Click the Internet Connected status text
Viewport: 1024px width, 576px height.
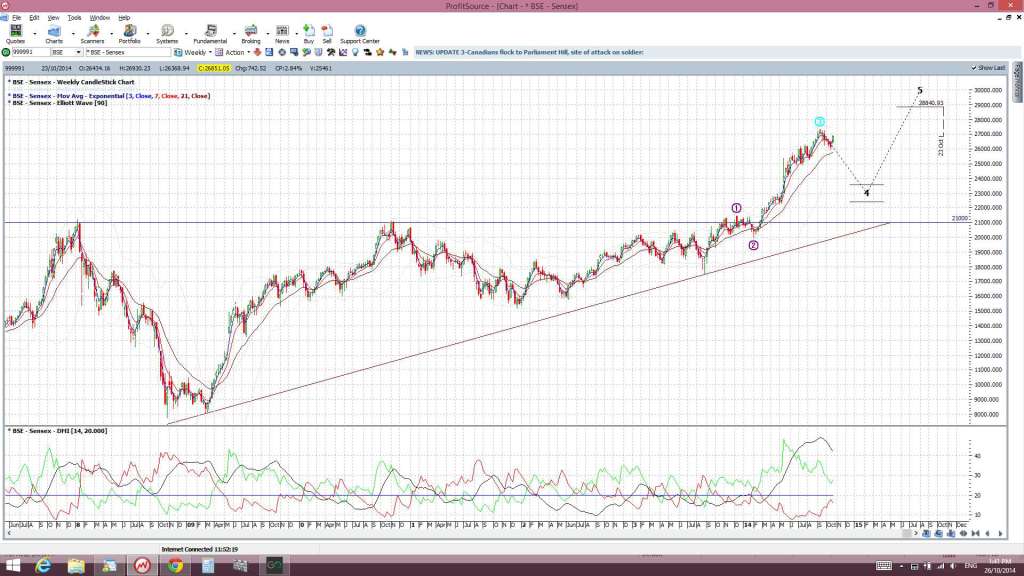coord(199,550)
